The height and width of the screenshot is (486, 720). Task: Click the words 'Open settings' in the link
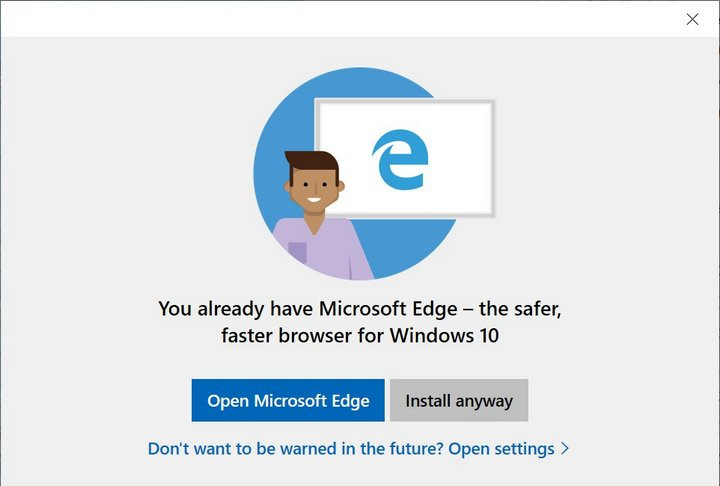pos(501,449)
